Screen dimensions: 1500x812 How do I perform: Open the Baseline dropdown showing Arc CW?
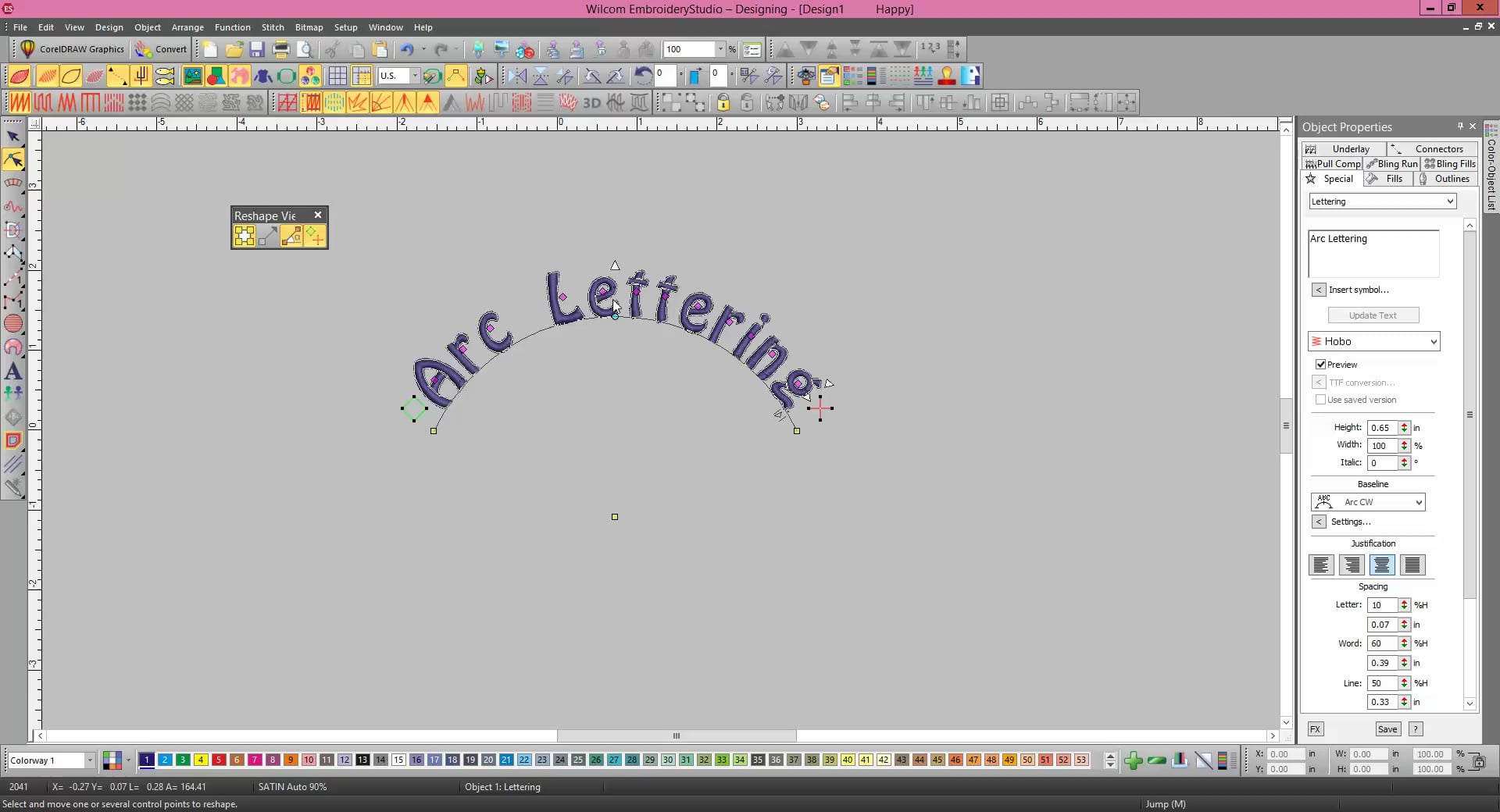[1368, 502]
